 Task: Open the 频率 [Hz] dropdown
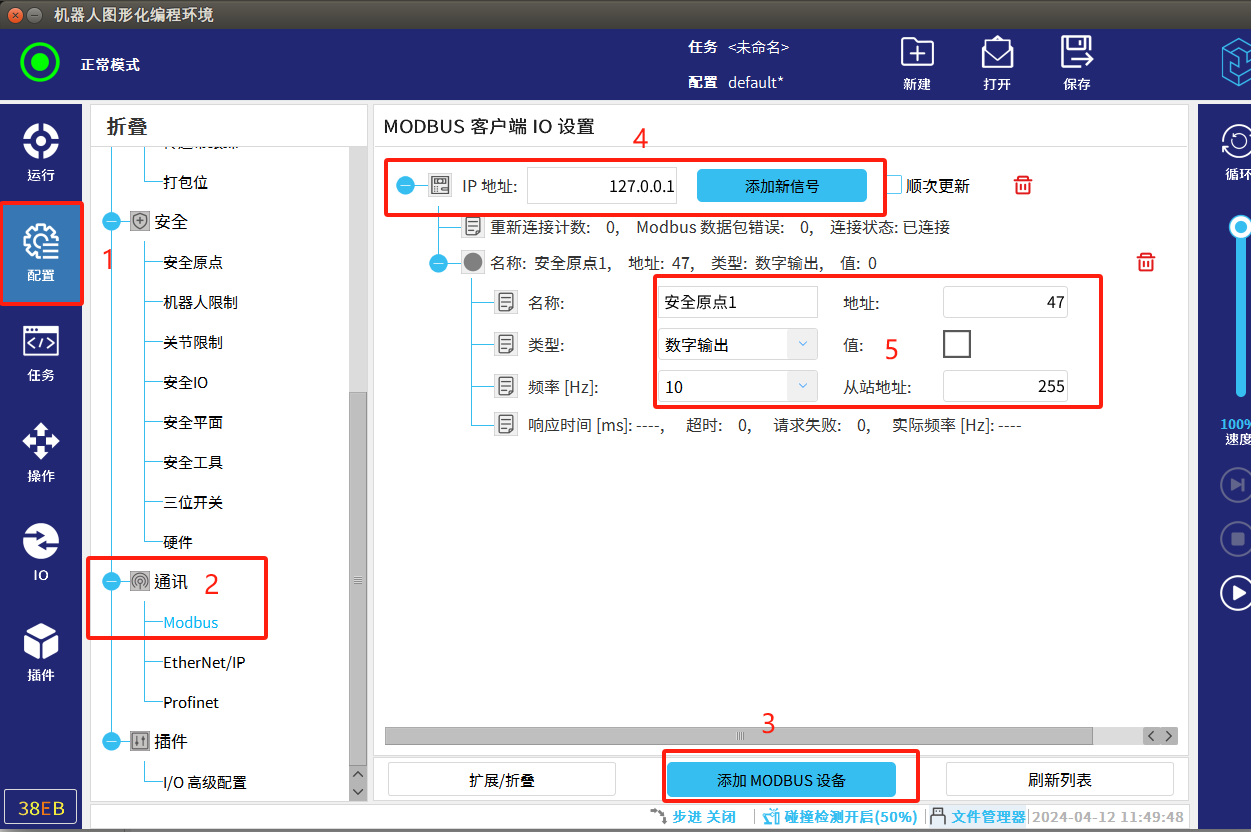tap(737, 386)
